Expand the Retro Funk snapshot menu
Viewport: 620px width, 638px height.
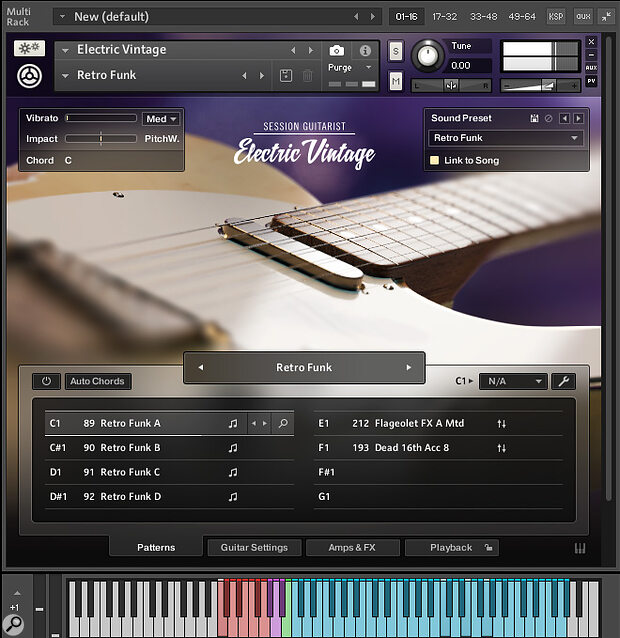(65, 76)
